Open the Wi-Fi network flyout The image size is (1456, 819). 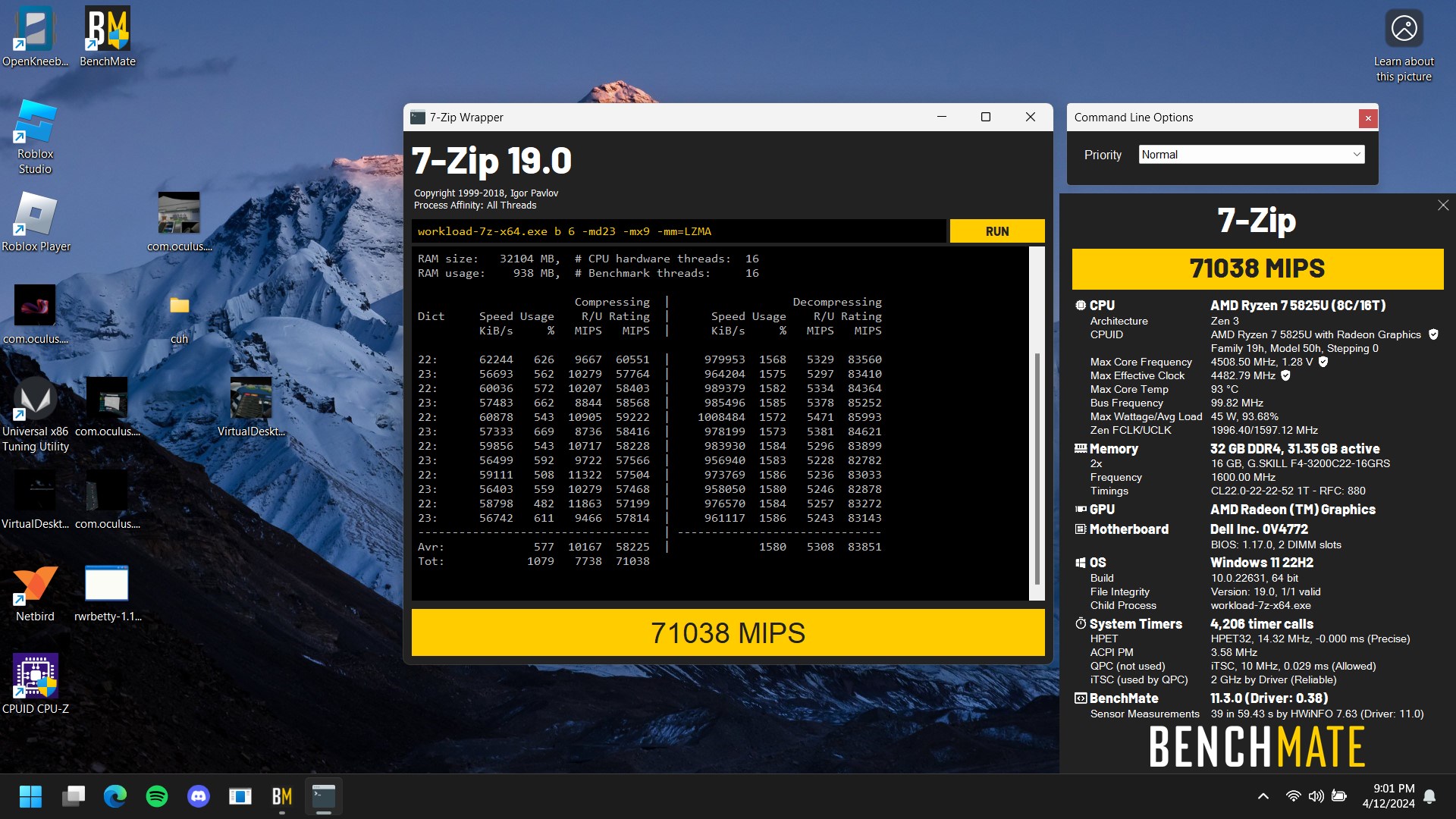pos(1293,796)
